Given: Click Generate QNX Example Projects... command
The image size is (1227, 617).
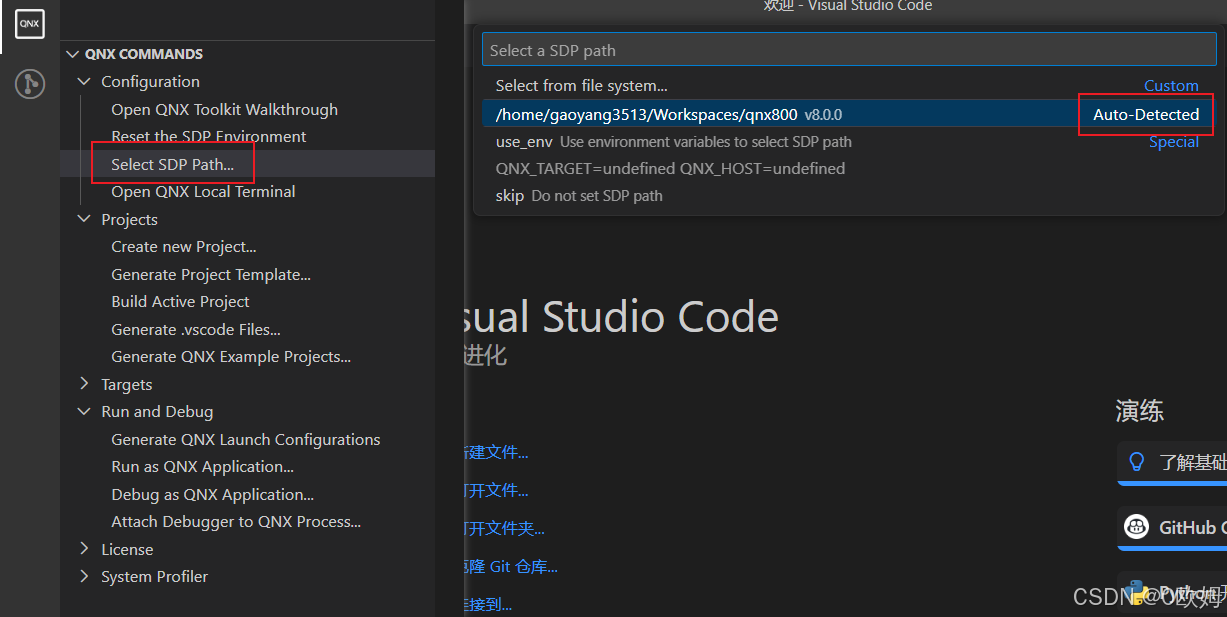Looking at the screenshot, I should [231, 356].
